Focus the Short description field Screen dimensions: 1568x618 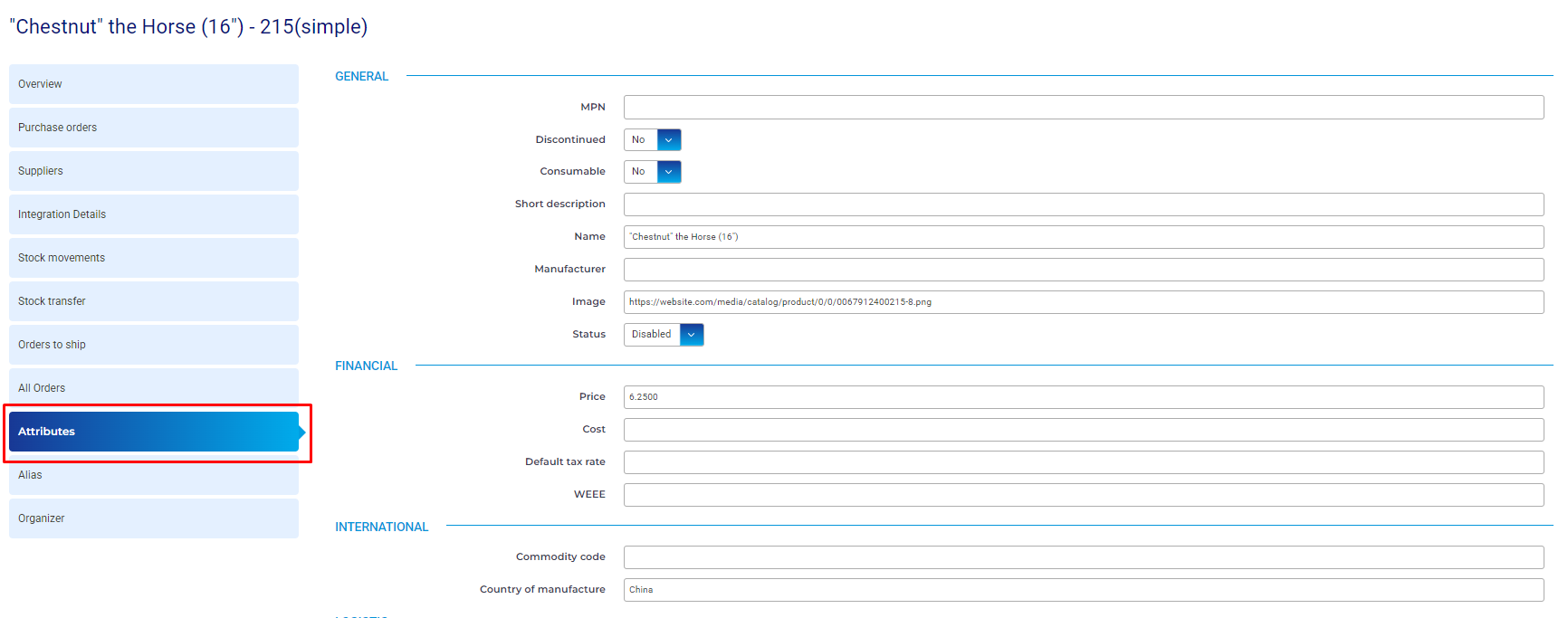tap(1083, 204)
